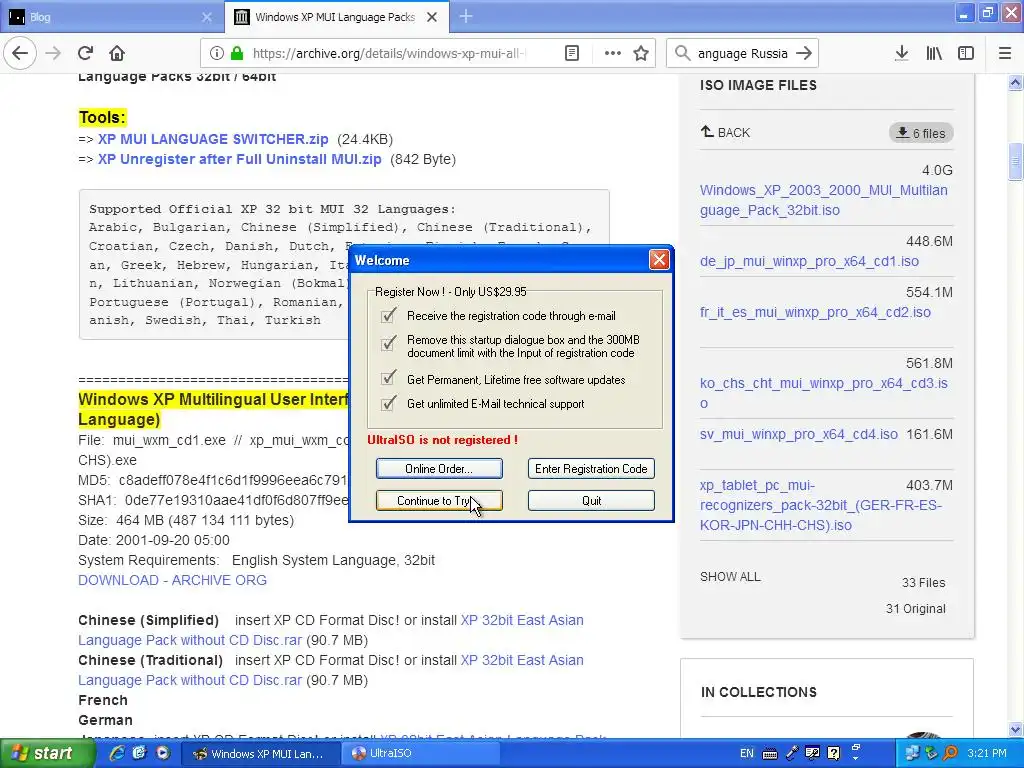Download fr_it_es_mui_winxp_pro_x64_cd2.iso
The width and height of the screenshot is (1024, 768).
815,312
